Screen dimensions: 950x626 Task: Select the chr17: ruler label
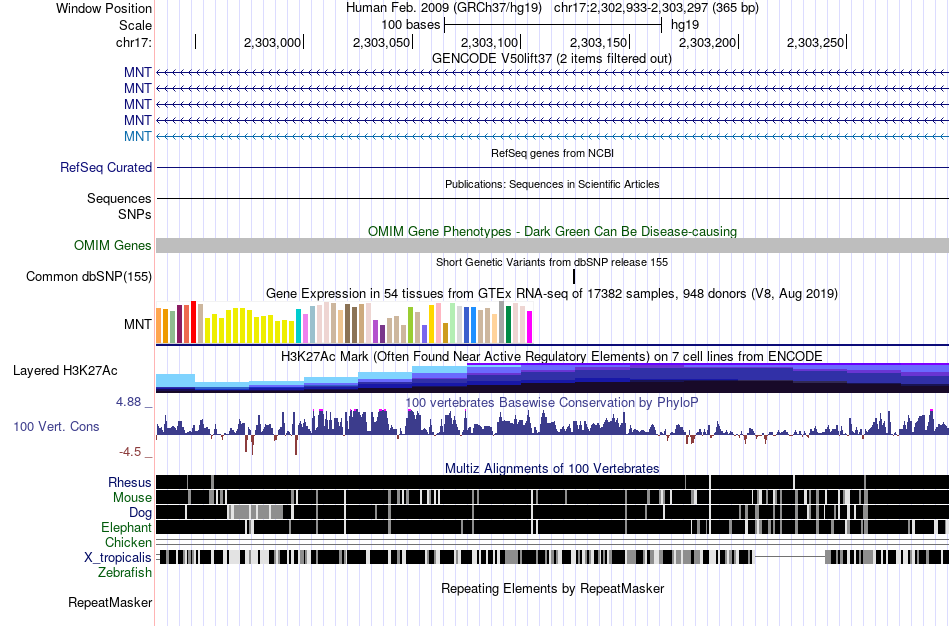[x=133, y=42]
